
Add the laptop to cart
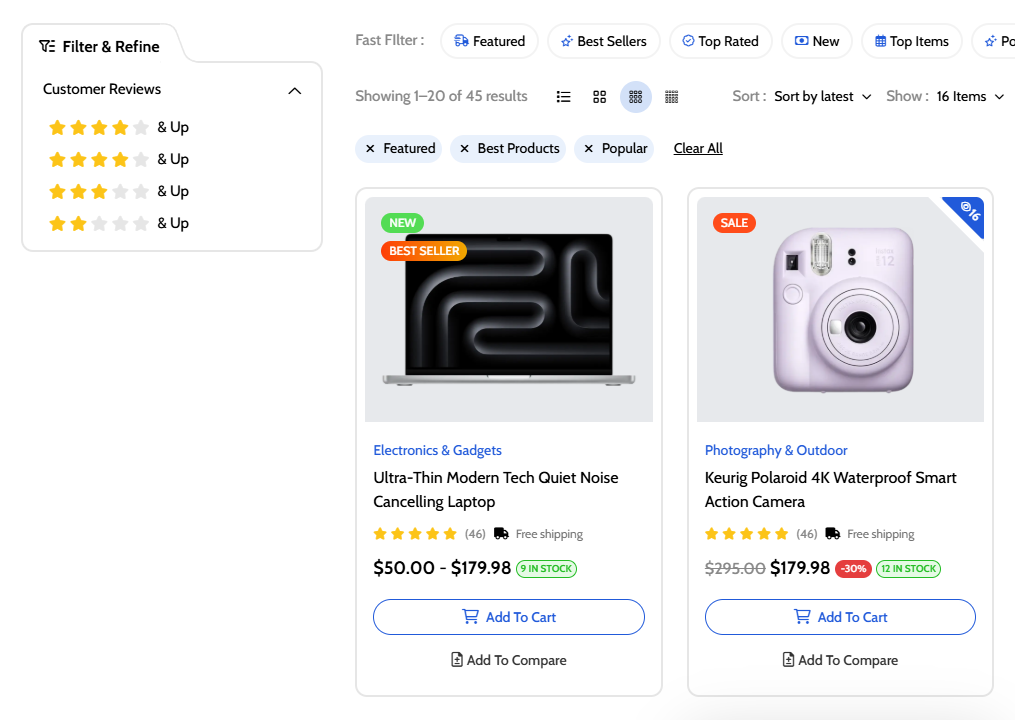click(508, 617)
